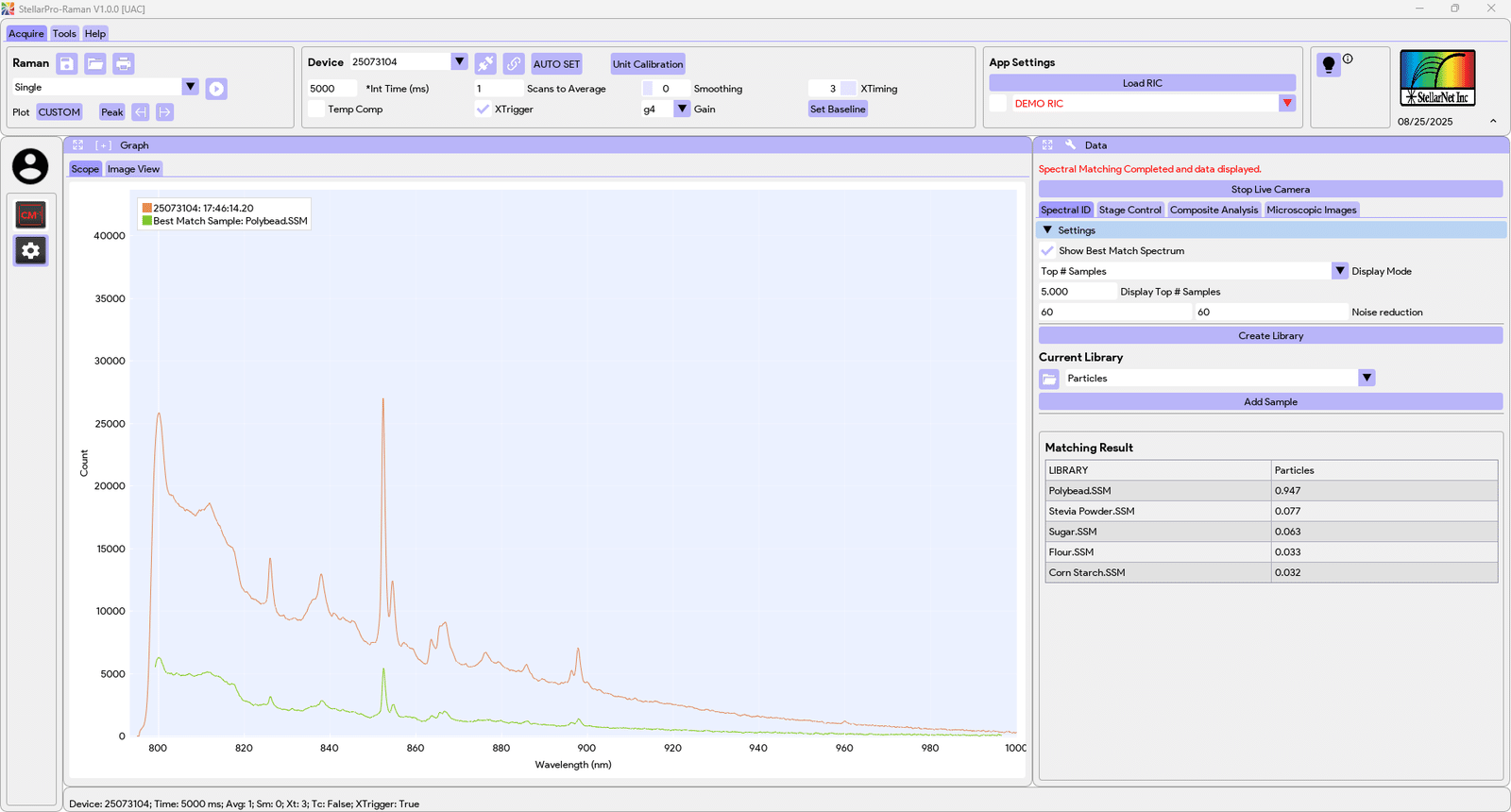The width and height of the screenshot is (1511, 812).
Task: Click the Peak button
Action: [112, 112]
